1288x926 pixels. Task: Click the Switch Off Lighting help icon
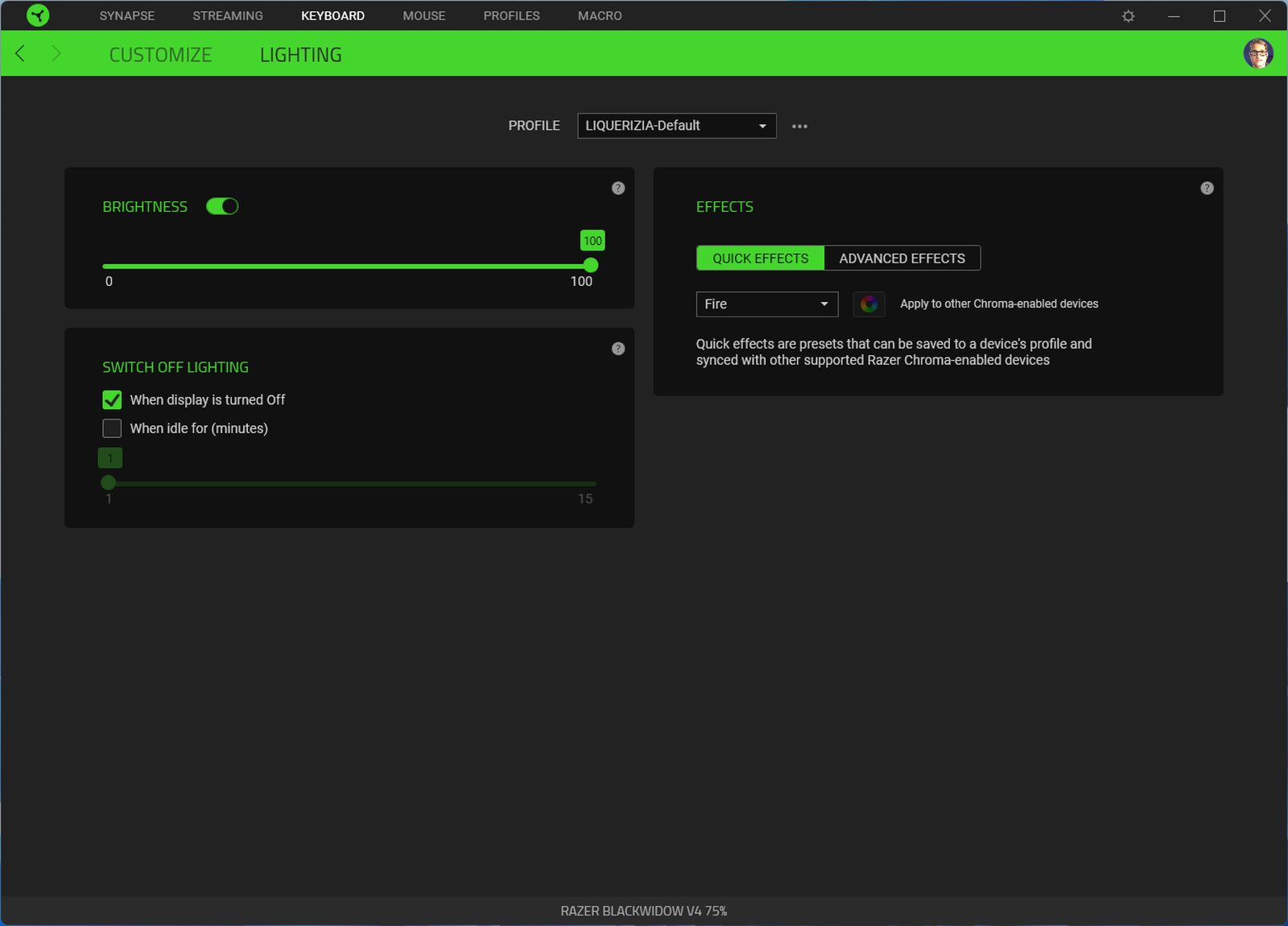coord(618,349)
